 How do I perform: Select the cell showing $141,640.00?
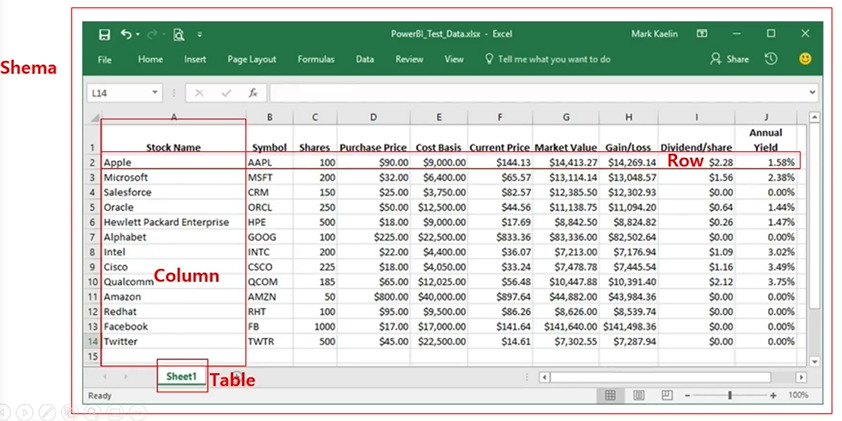(566, 326)
